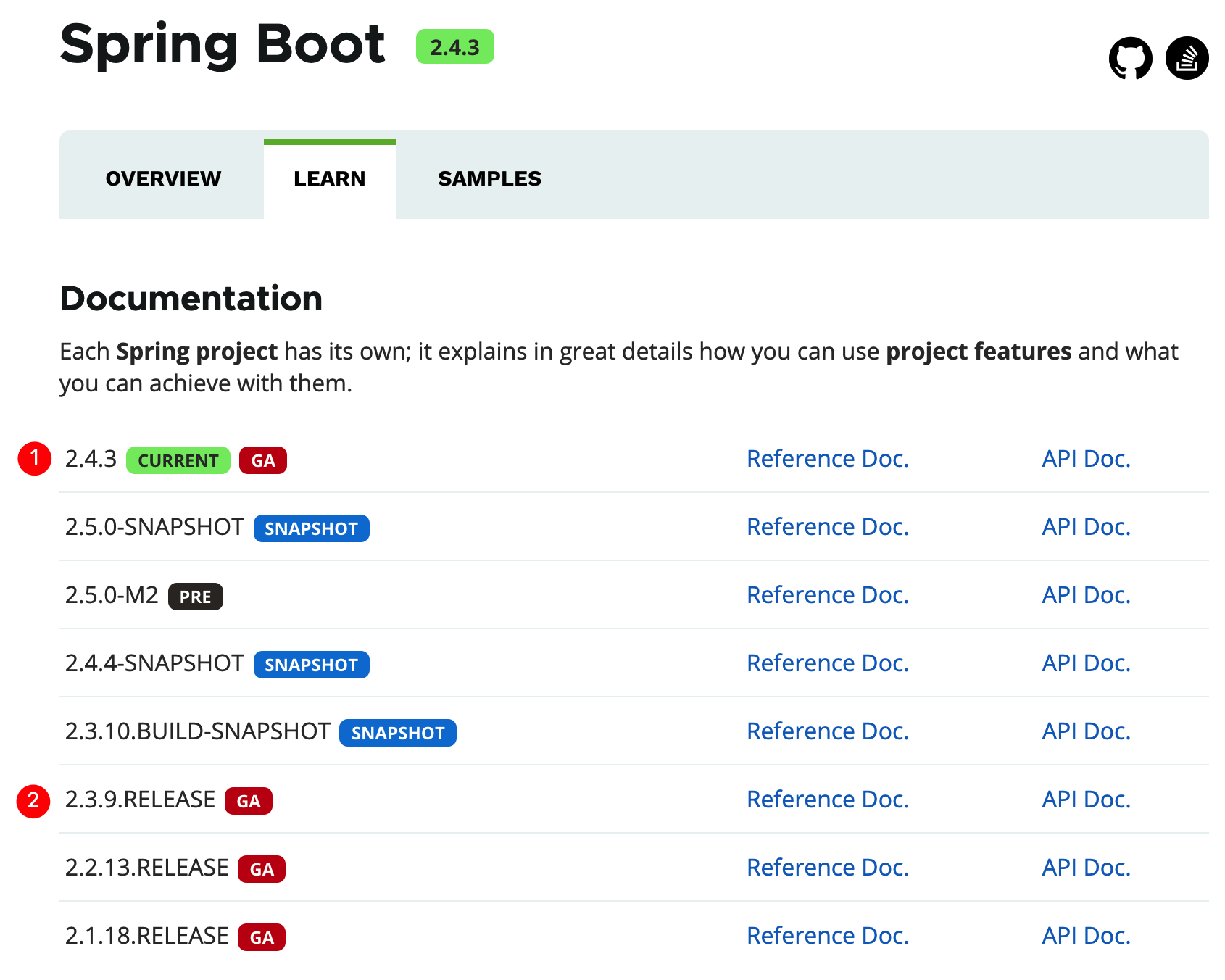Open Reference Doc for version 2.4.3
The image size is (1225, 980).
[828, 459]
